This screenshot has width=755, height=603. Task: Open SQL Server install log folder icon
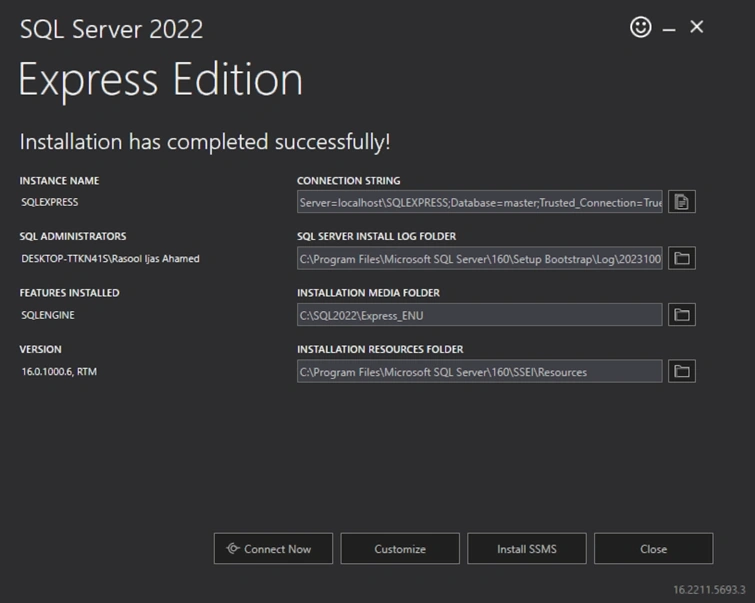tap(681, 258)
